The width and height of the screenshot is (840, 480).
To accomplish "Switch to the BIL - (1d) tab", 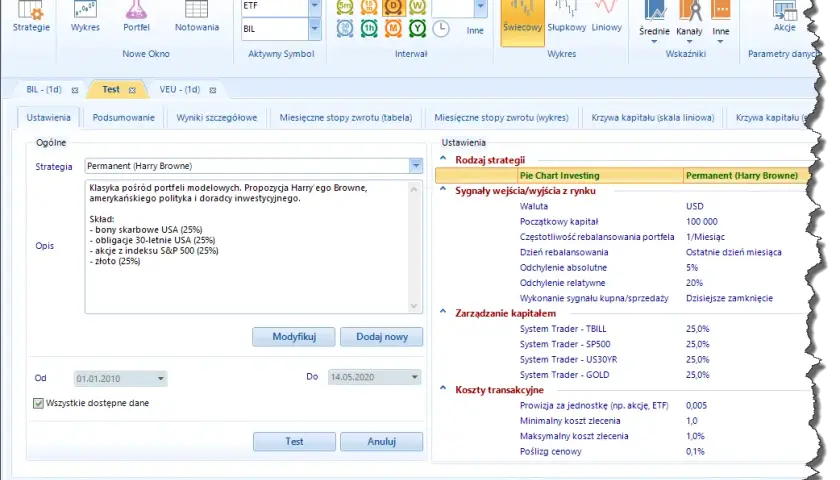I will tap(44, 89).
